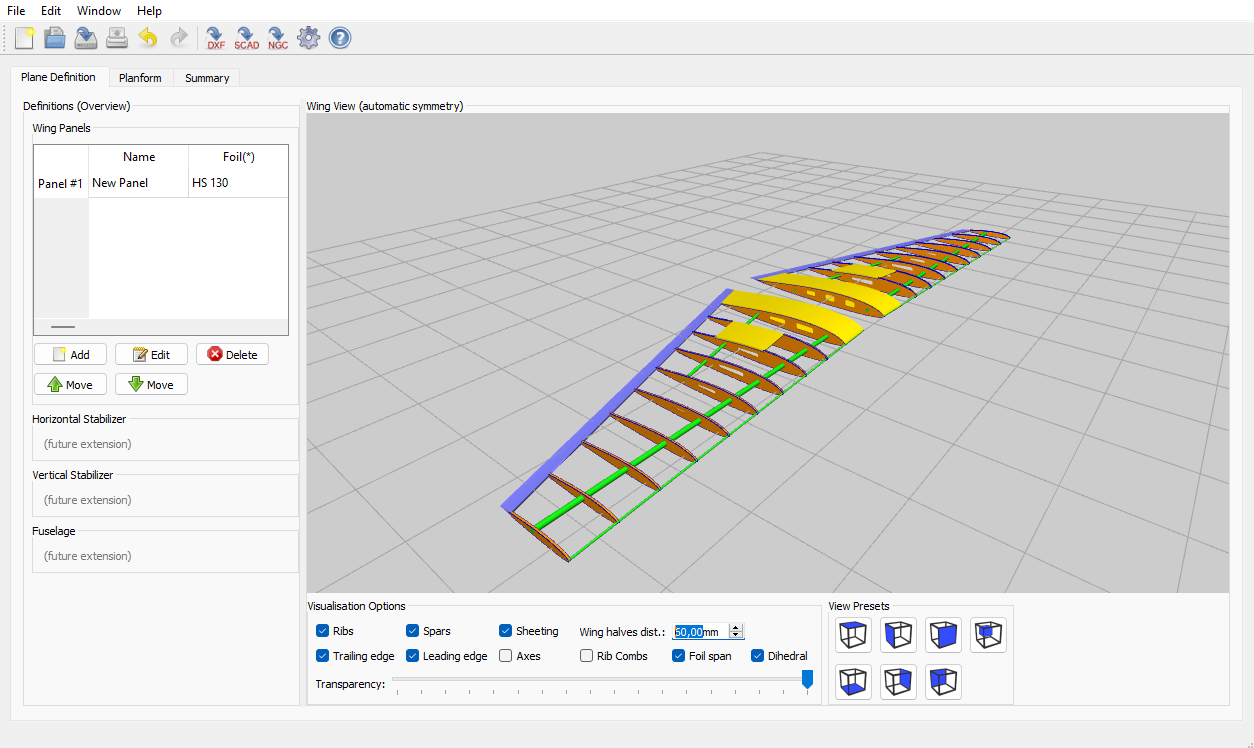The image size is (1254, 748).
Task: Click the yellow Undo arrow icon
Action: (148, 38)
